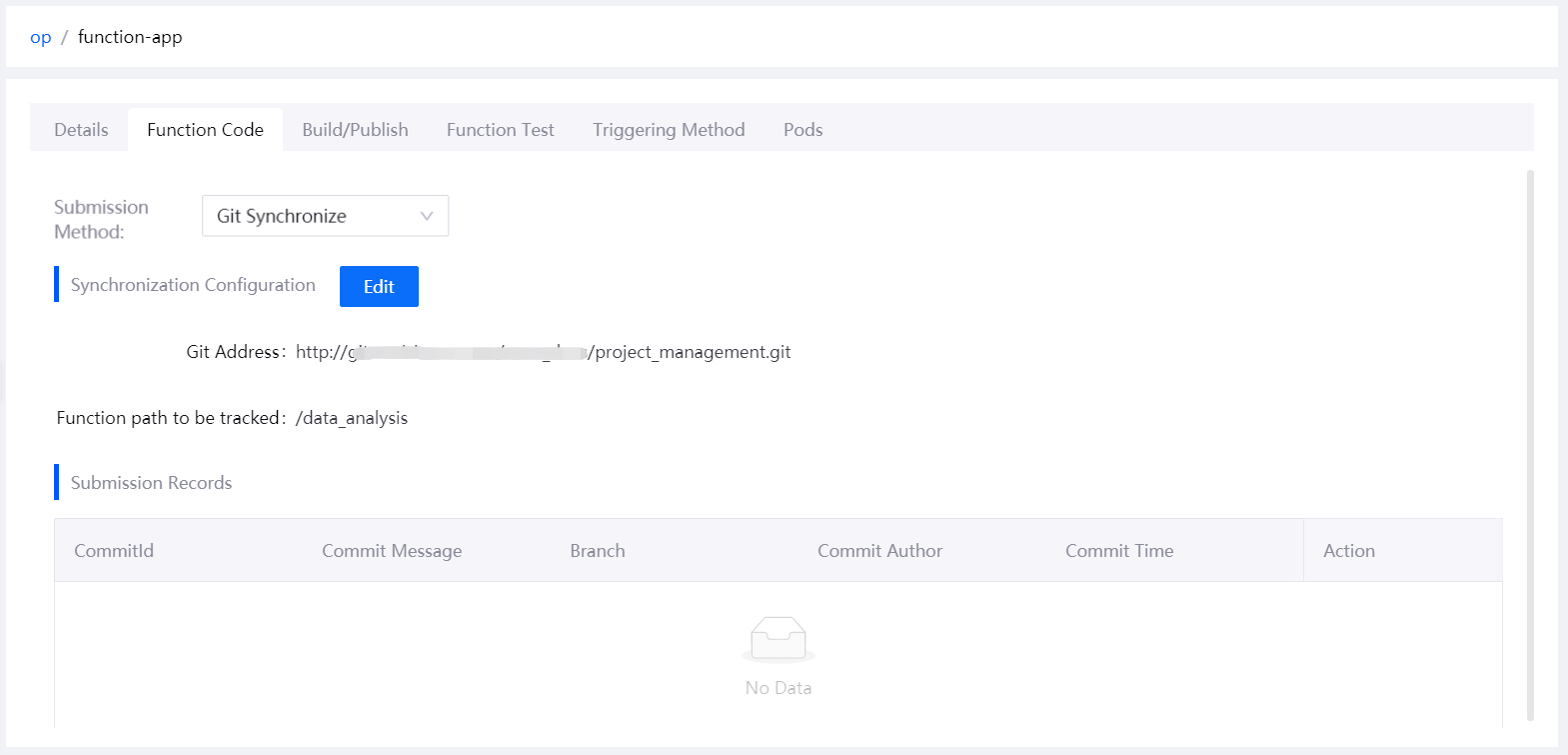Open the Triggering Method tab
This screenshot has height=755, width=1568.
click(x=669, y=130)
